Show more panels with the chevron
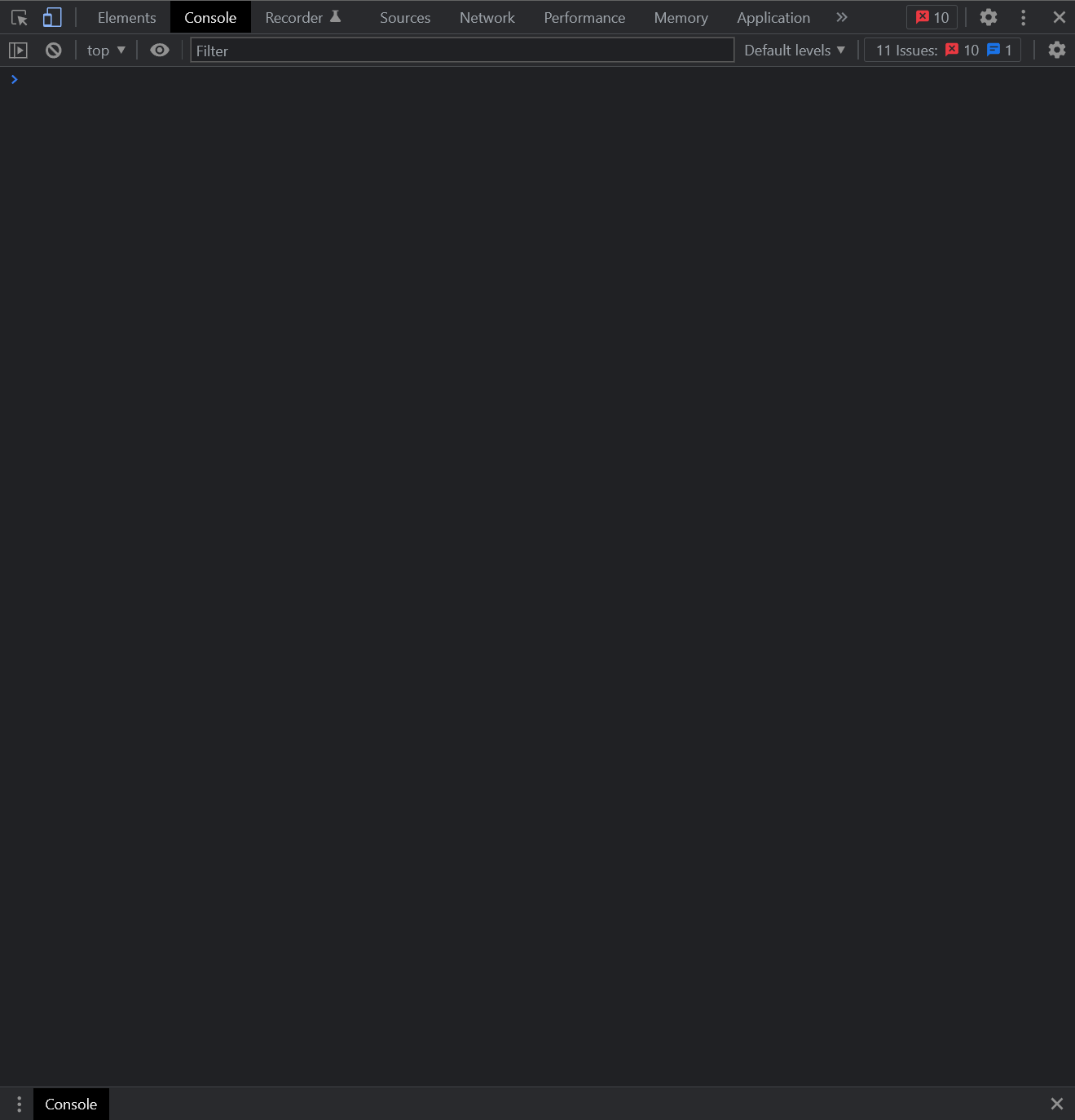This screenshot has height=1120, width=1075. [x=841, y=17]
